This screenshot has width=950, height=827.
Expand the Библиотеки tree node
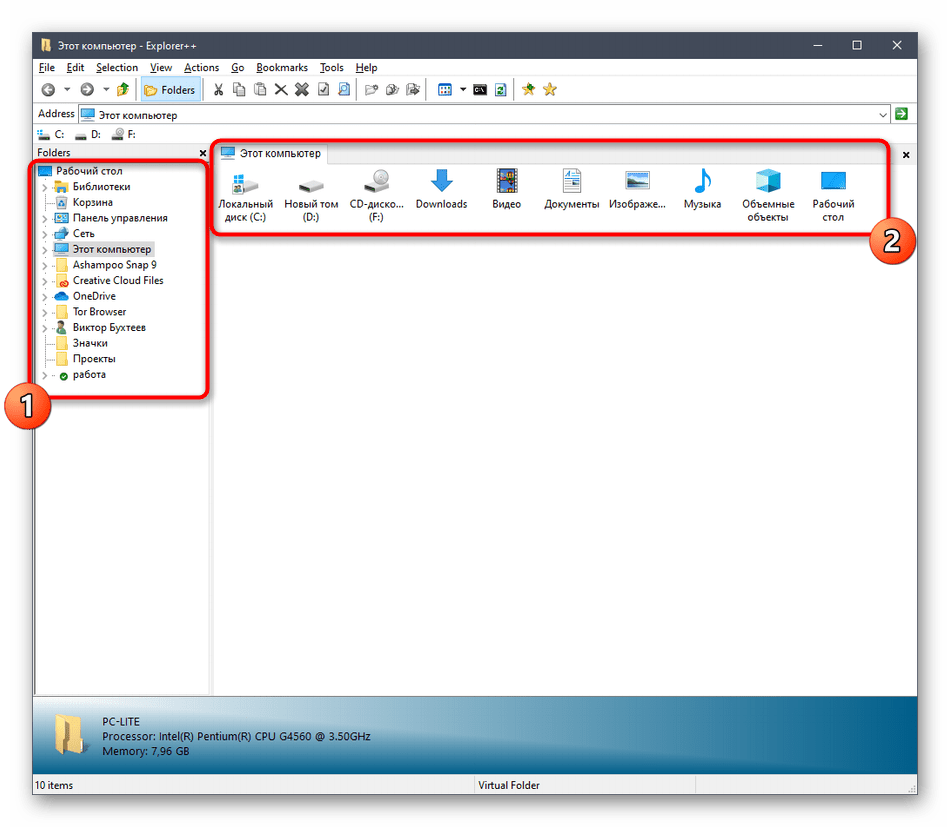click(44, 187)
